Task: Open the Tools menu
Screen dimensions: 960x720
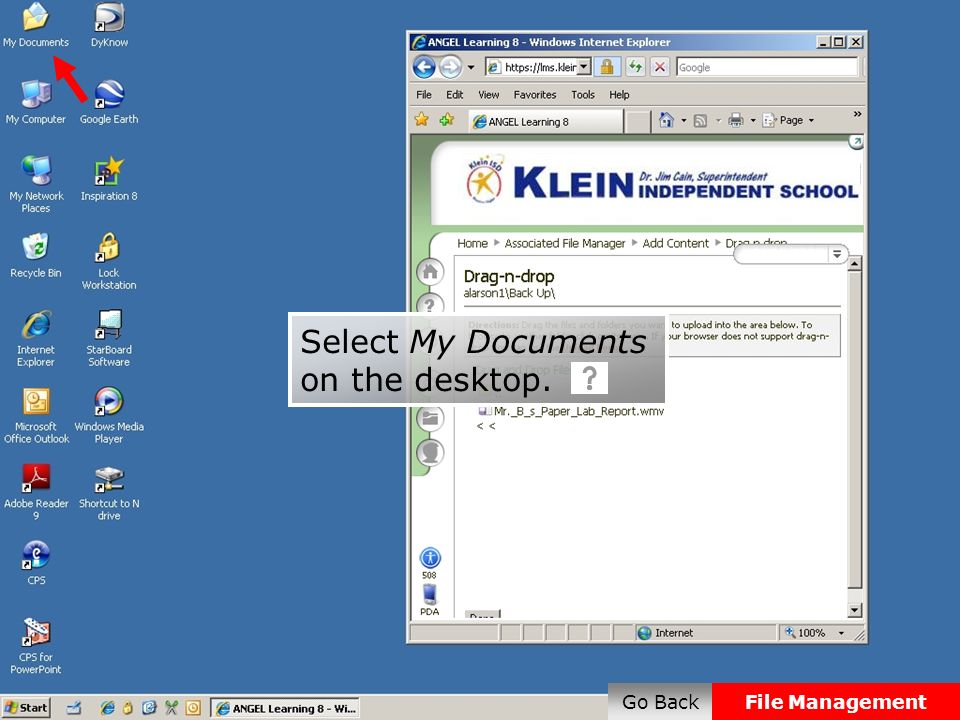Action: 583,95
